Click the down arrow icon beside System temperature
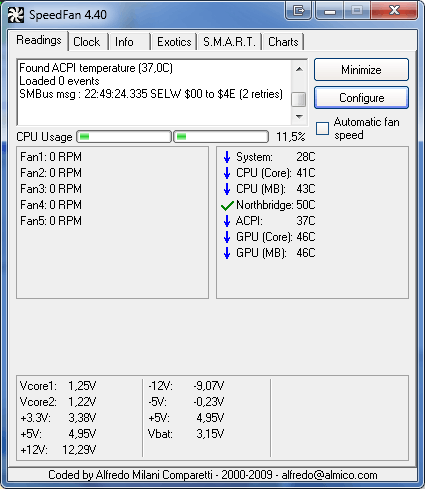The width and height of the screenshot is (425, 489). [x=227, y=157]
